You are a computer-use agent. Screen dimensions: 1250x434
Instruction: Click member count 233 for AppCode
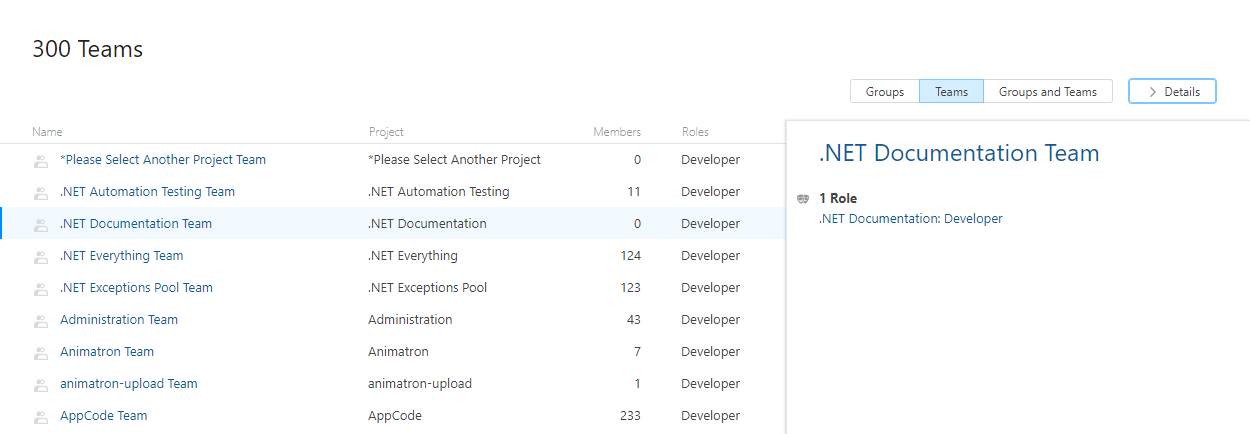630,416
